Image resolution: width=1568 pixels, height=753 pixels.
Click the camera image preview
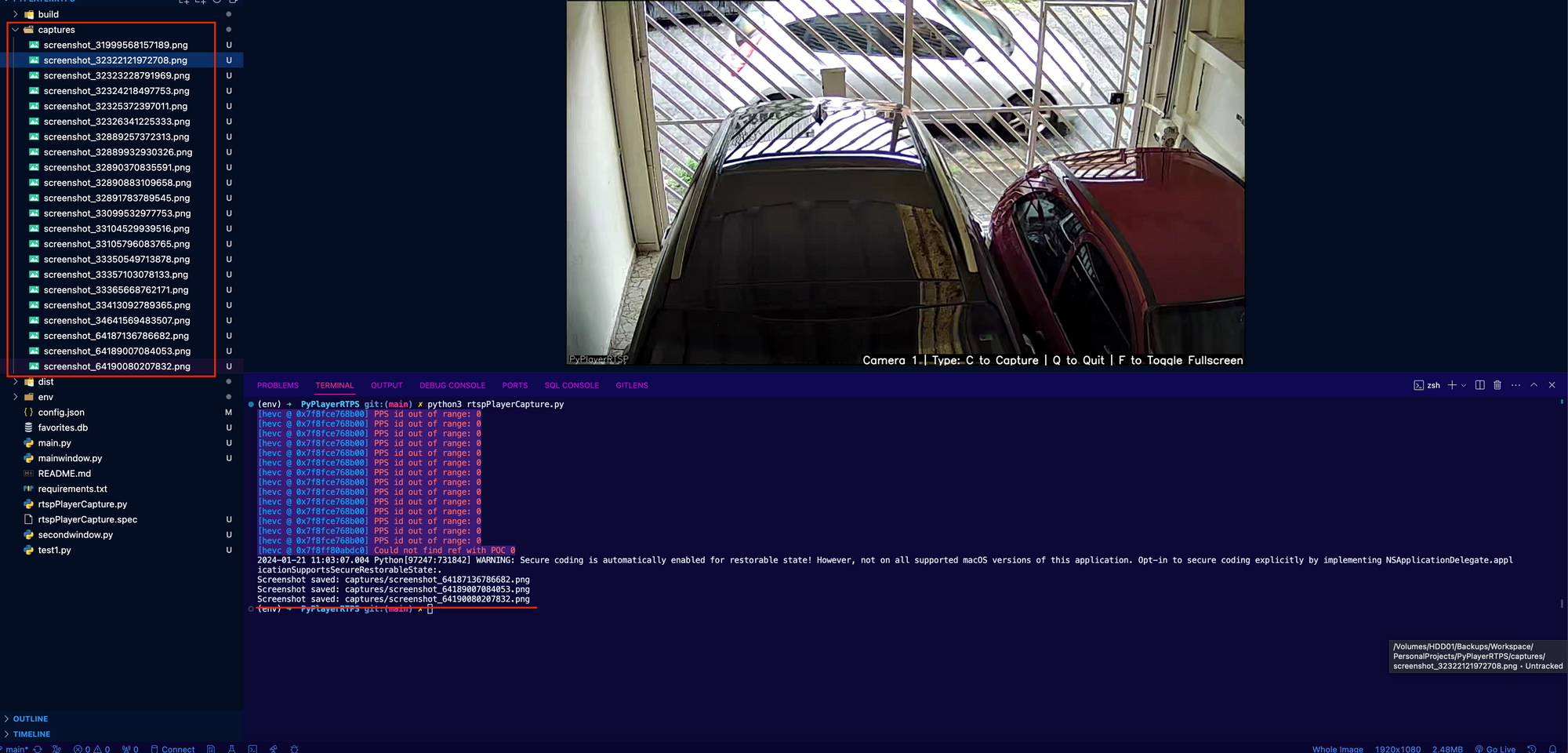906,182
